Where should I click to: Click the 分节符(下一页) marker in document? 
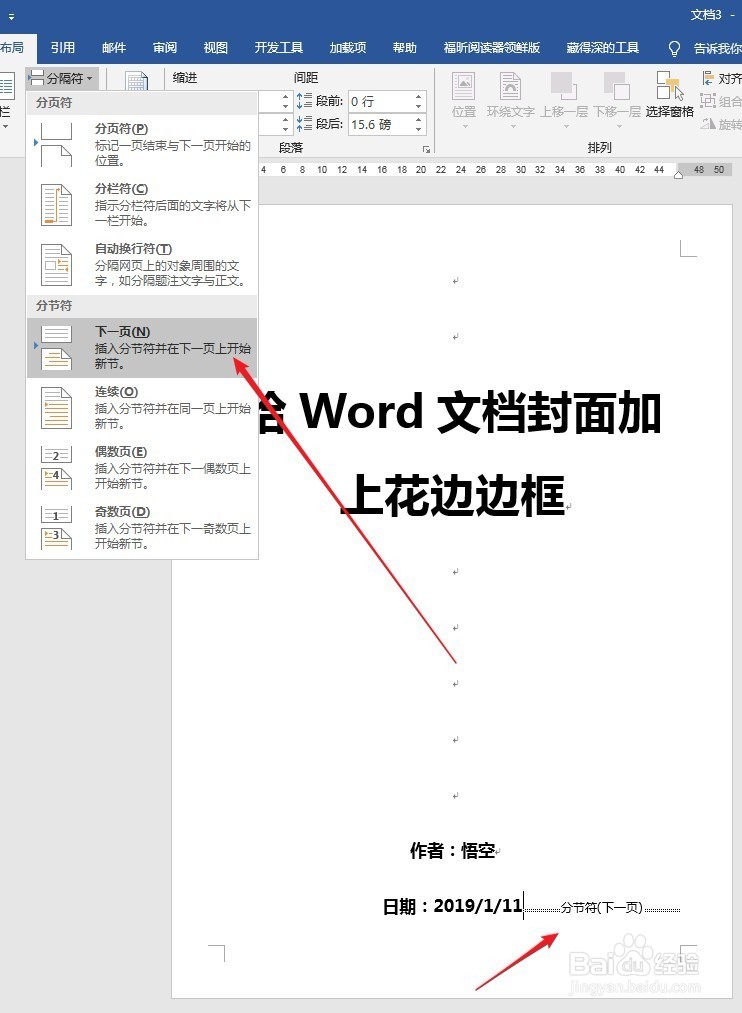(x=601, y=908)
